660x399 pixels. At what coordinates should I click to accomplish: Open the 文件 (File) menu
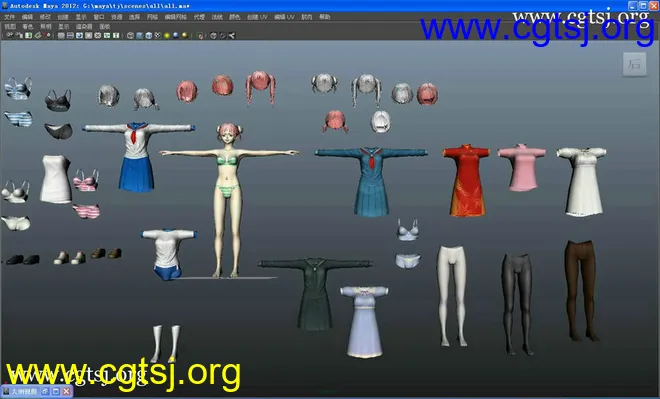(x=9, y=17)
